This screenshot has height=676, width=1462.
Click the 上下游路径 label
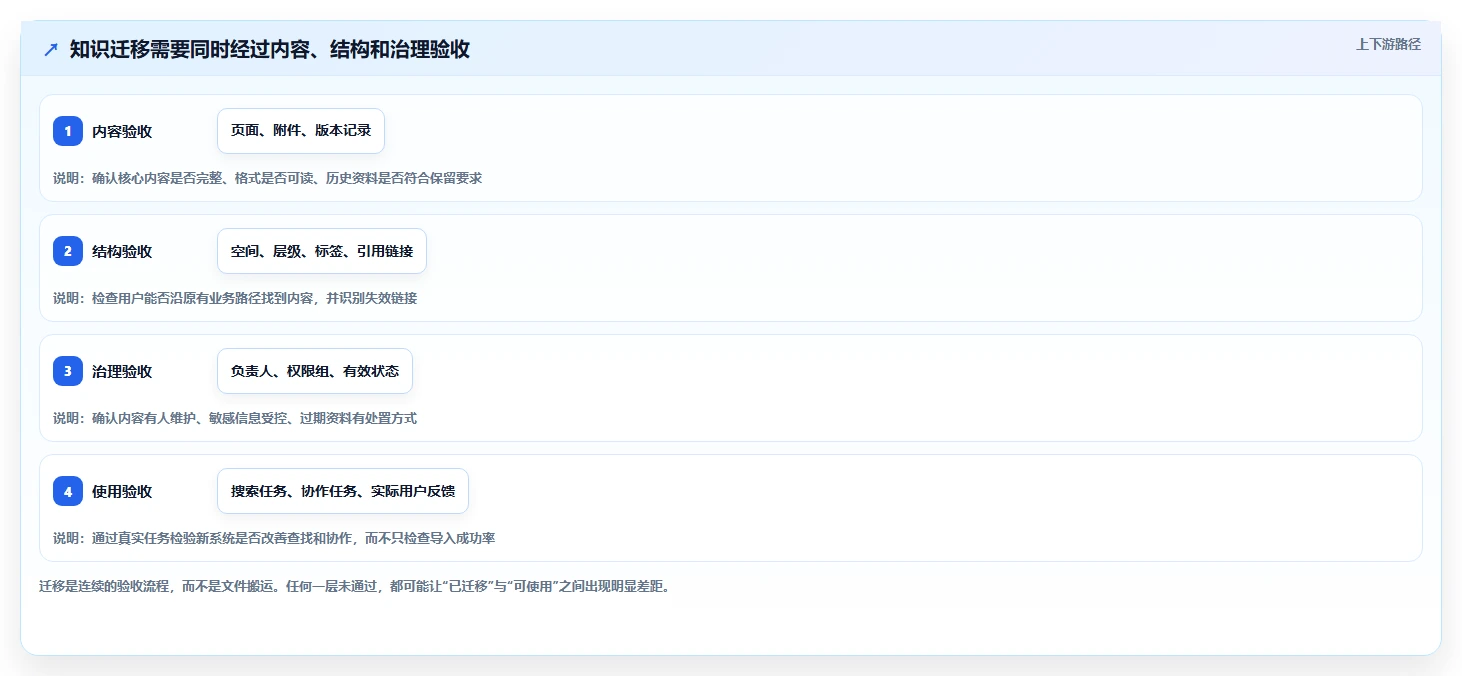point(1388,44)
